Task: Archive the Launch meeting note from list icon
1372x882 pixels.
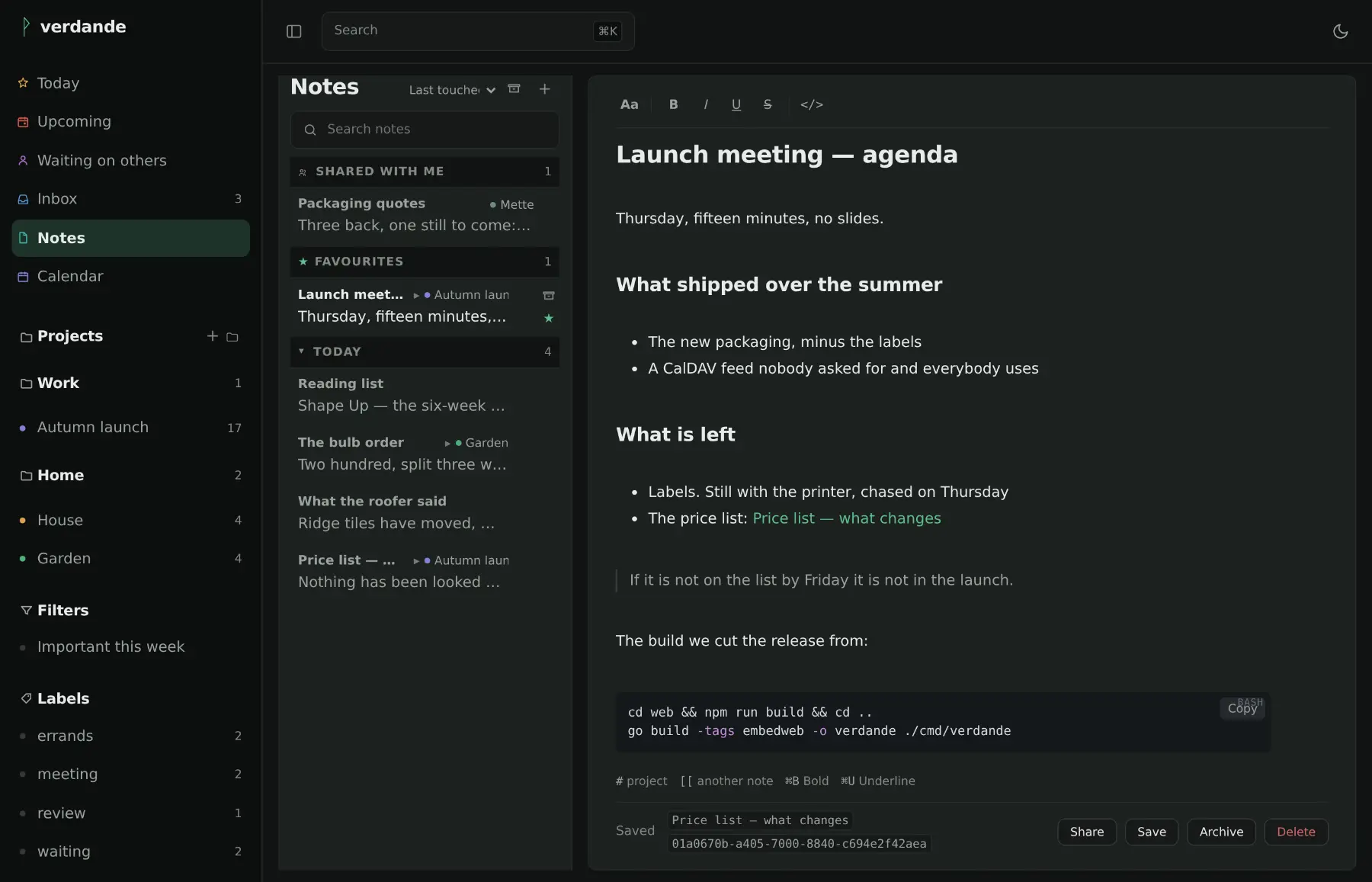Action: click(x=548, y=295)
